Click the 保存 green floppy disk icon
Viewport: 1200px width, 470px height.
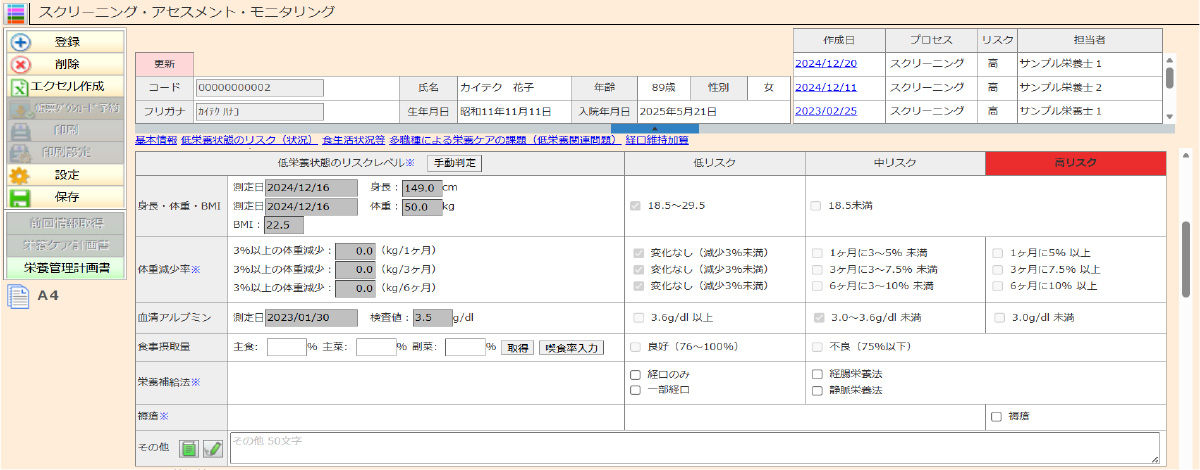point(20,197)
